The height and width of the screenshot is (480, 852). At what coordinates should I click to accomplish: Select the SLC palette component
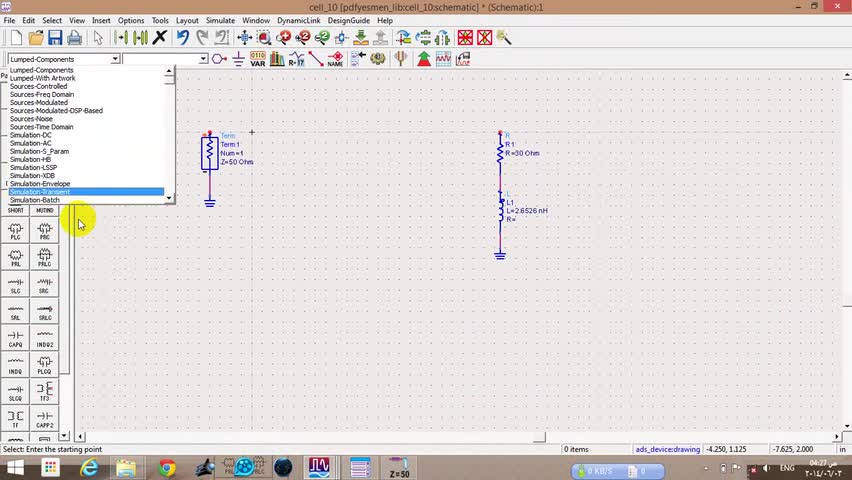15,284
